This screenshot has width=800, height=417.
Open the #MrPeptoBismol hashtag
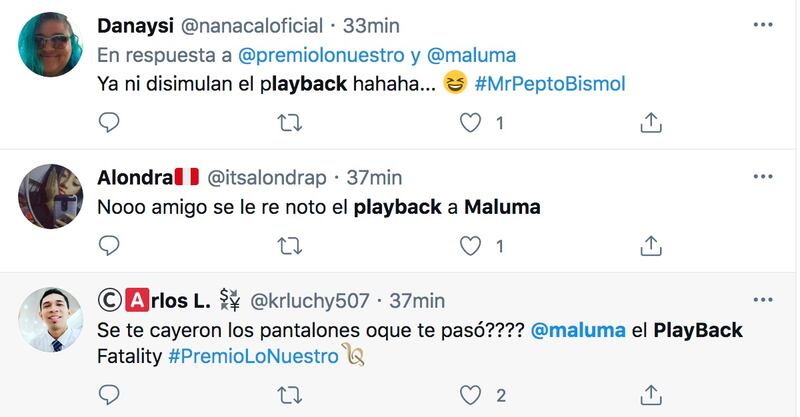[x=549, y=84]
